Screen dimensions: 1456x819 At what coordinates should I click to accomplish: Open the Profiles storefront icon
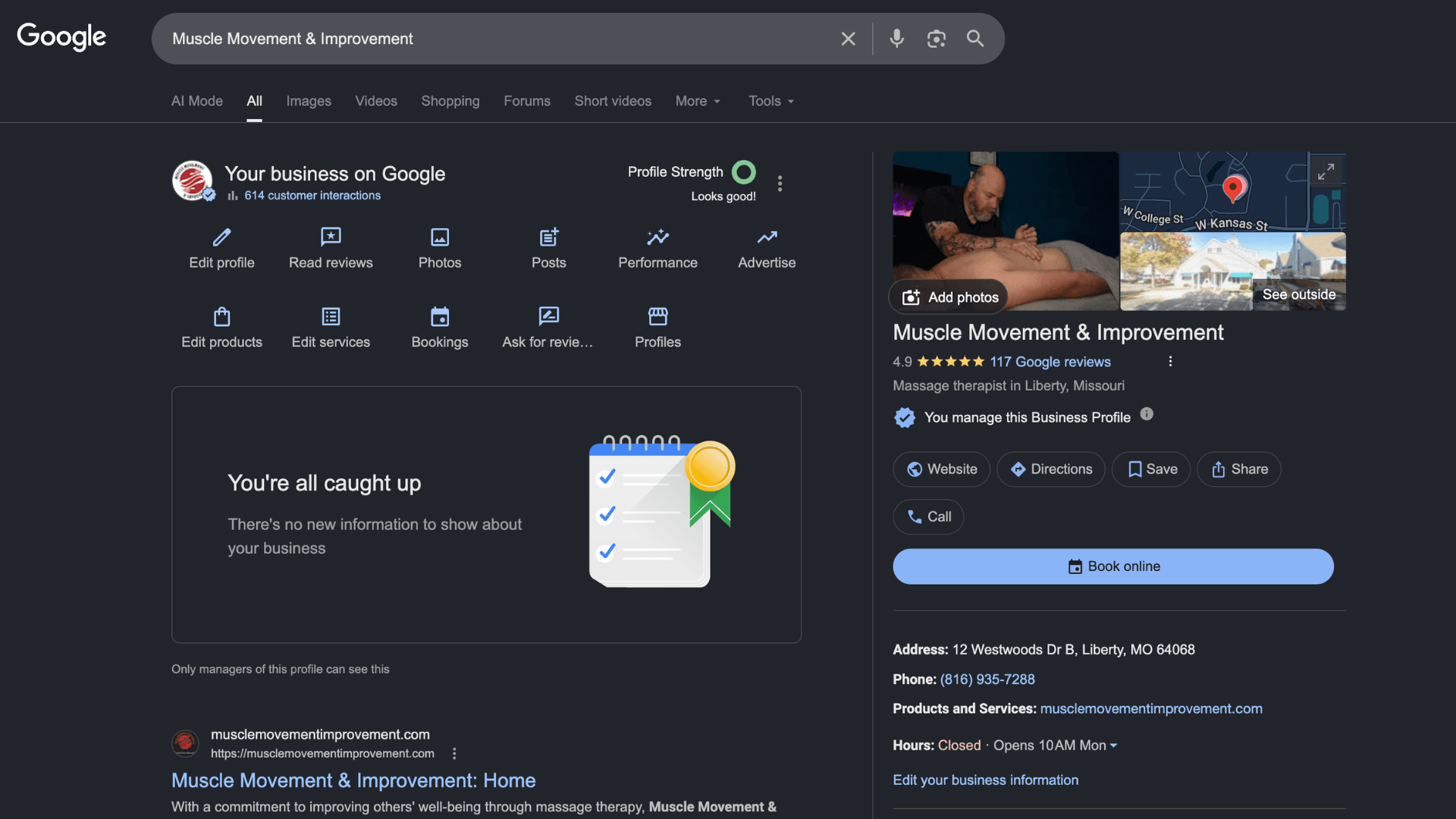pyautogui.click(x=657, y=316)
